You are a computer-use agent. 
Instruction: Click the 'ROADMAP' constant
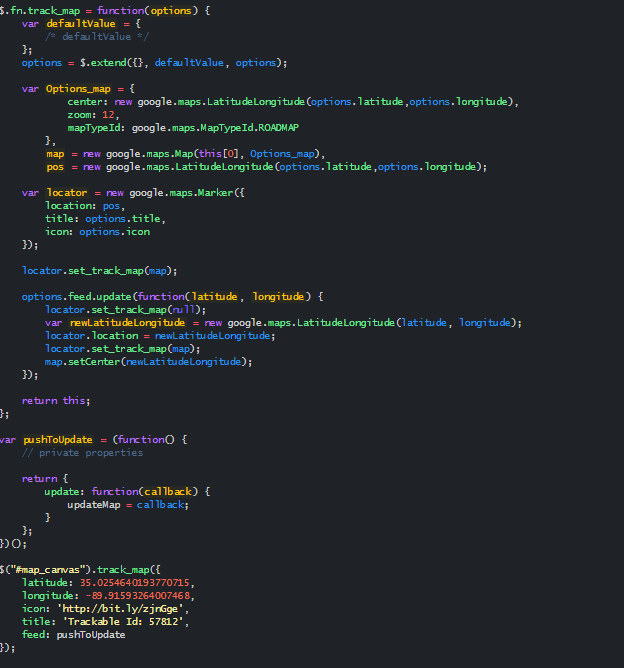tap(278, 128)
